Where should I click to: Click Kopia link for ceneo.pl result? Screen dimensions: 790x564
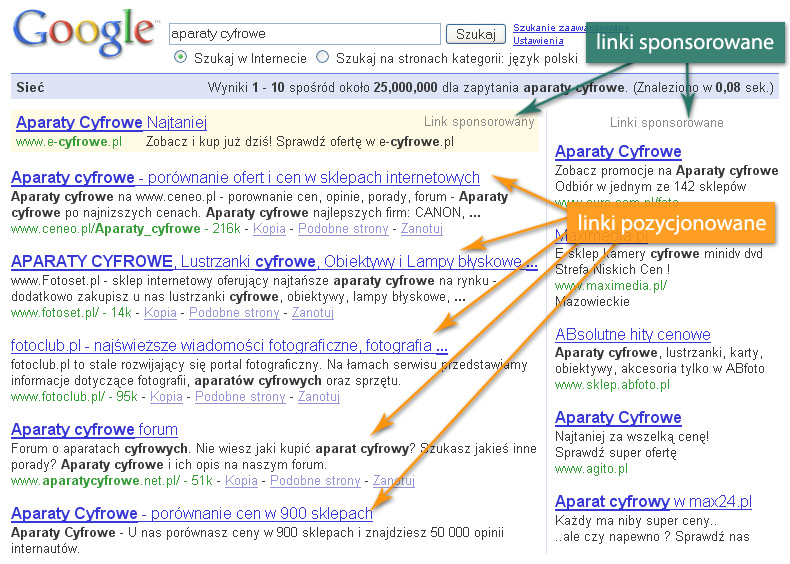pyautogui.click(x=269, y=229)
